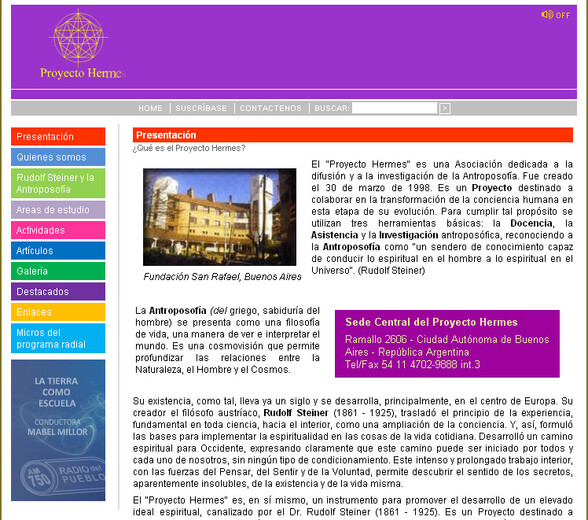
Task: Open the SUSCRÍBASE link
Action: click(201, 108)
